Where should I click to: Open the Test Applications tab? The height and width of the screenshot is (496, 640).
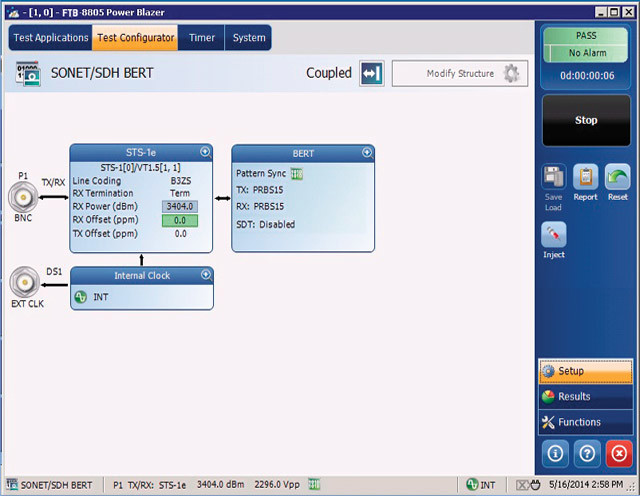[x=51, y=38]
